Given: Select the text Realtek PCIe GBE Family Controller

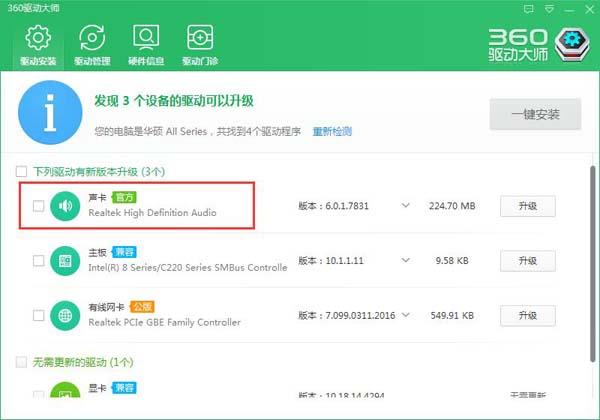Looking at the screenshot, I should (165, 322).
